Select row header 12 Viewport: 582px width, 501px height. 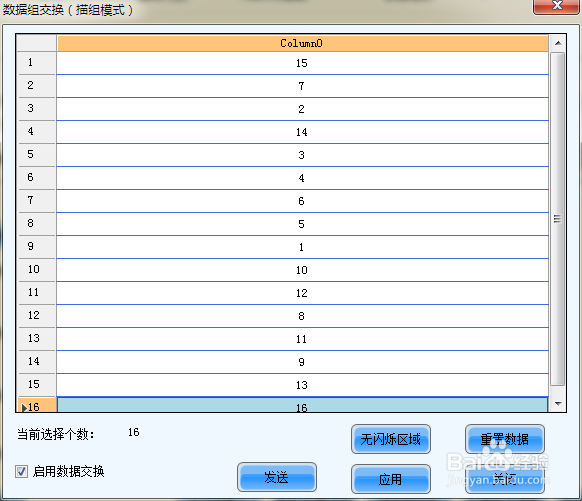(x=37, y=316)
